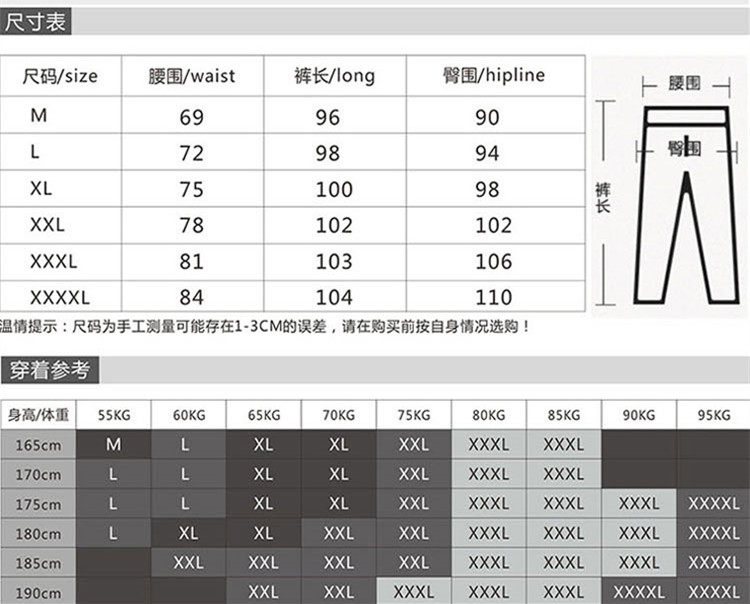Click the 穿着参考 section header

tap(50, 370)
